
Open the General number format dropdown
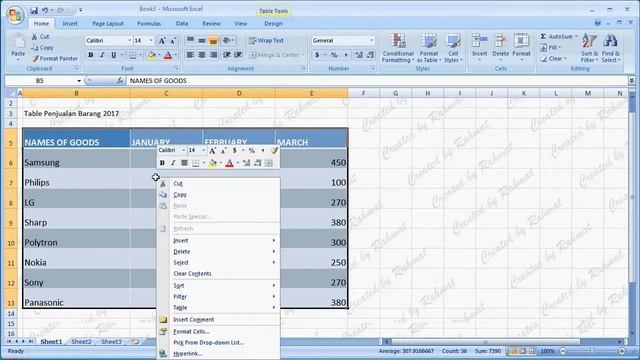[x=371, y=40]
